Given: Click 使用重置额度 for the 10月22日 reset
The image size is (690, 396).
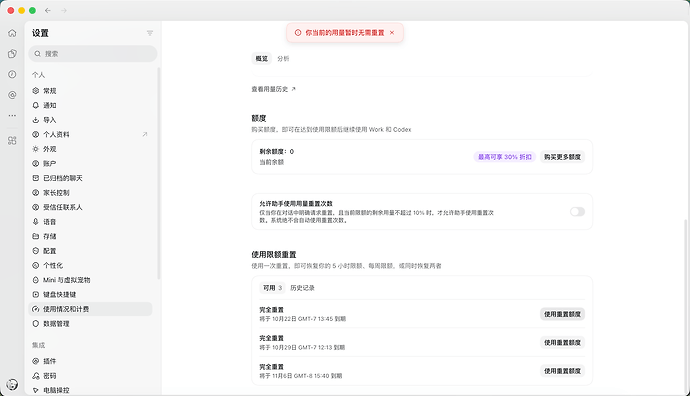Looking at the screenshot, I should 562,314.
